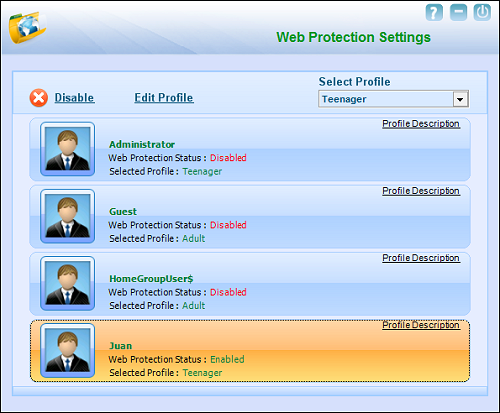This screenshot has height=413, width=500.
Task: Open the Edit Profile link
Action: 164,98
